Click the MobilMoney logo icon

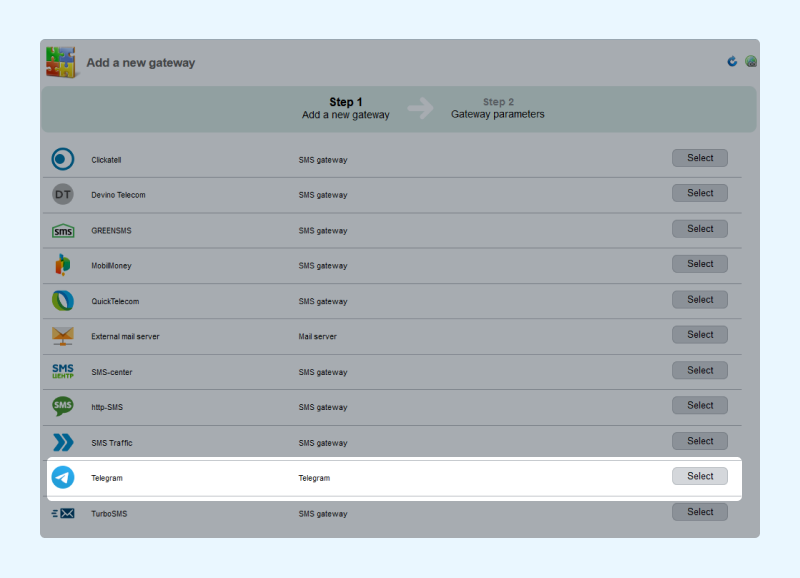[x=63, y=265]
